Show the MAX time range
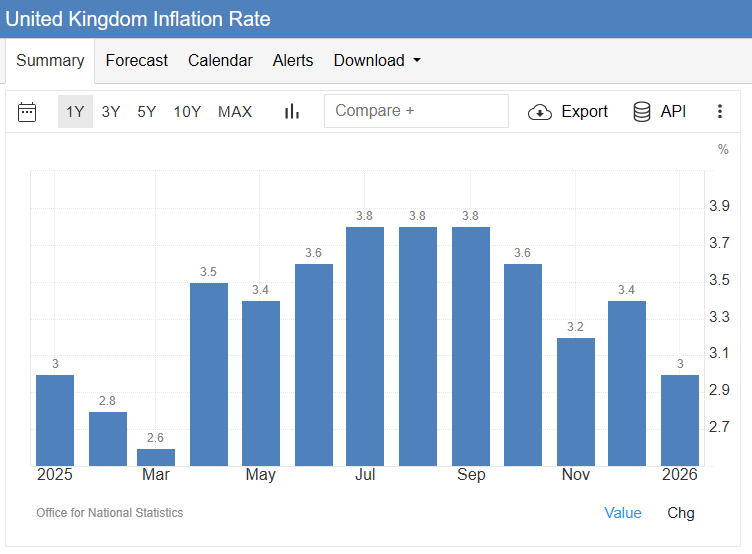 235,112
